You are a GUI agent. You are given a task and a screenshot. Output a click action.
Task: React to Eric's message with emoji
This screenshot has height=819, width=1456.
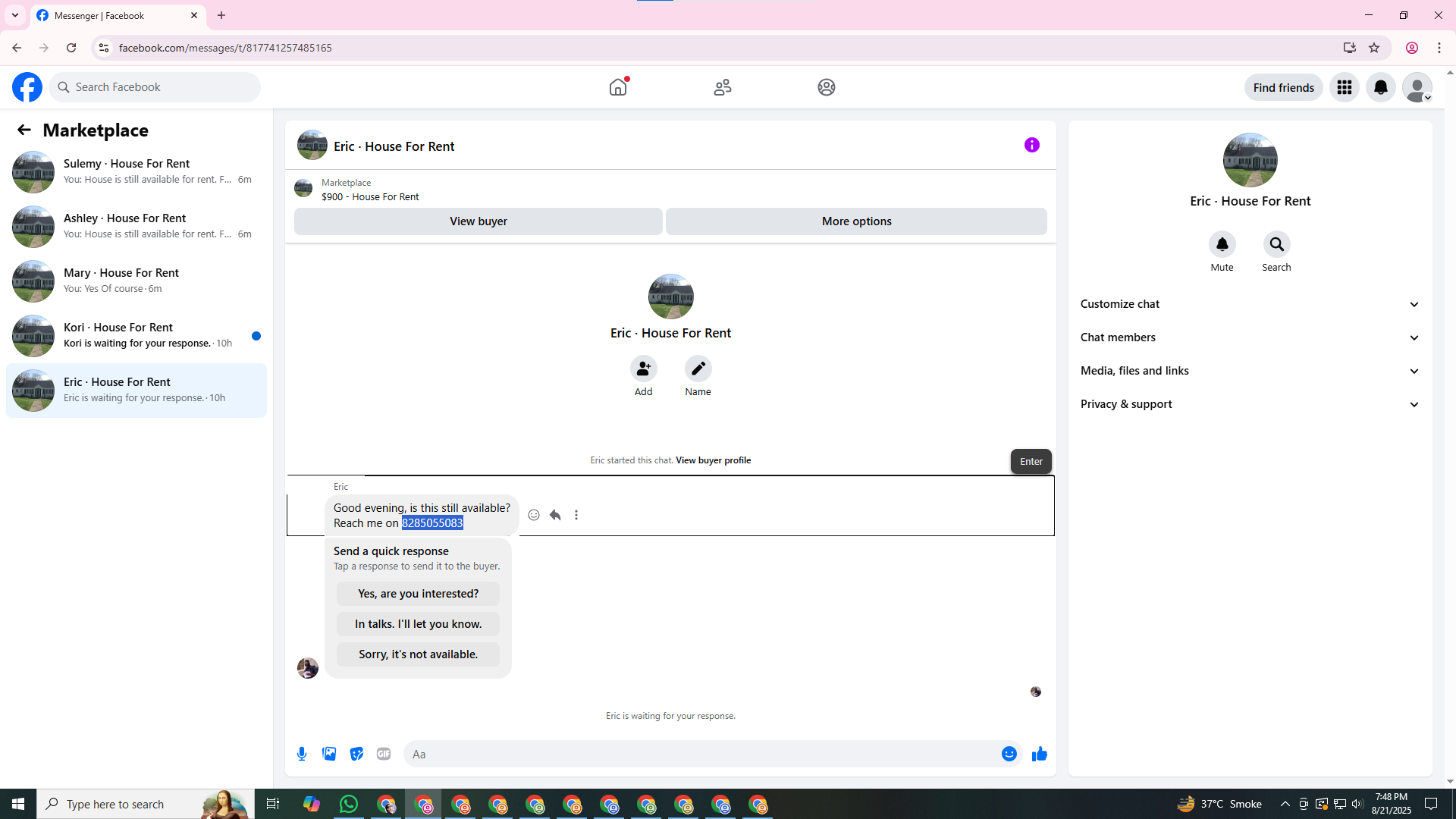tap(534, 515)
